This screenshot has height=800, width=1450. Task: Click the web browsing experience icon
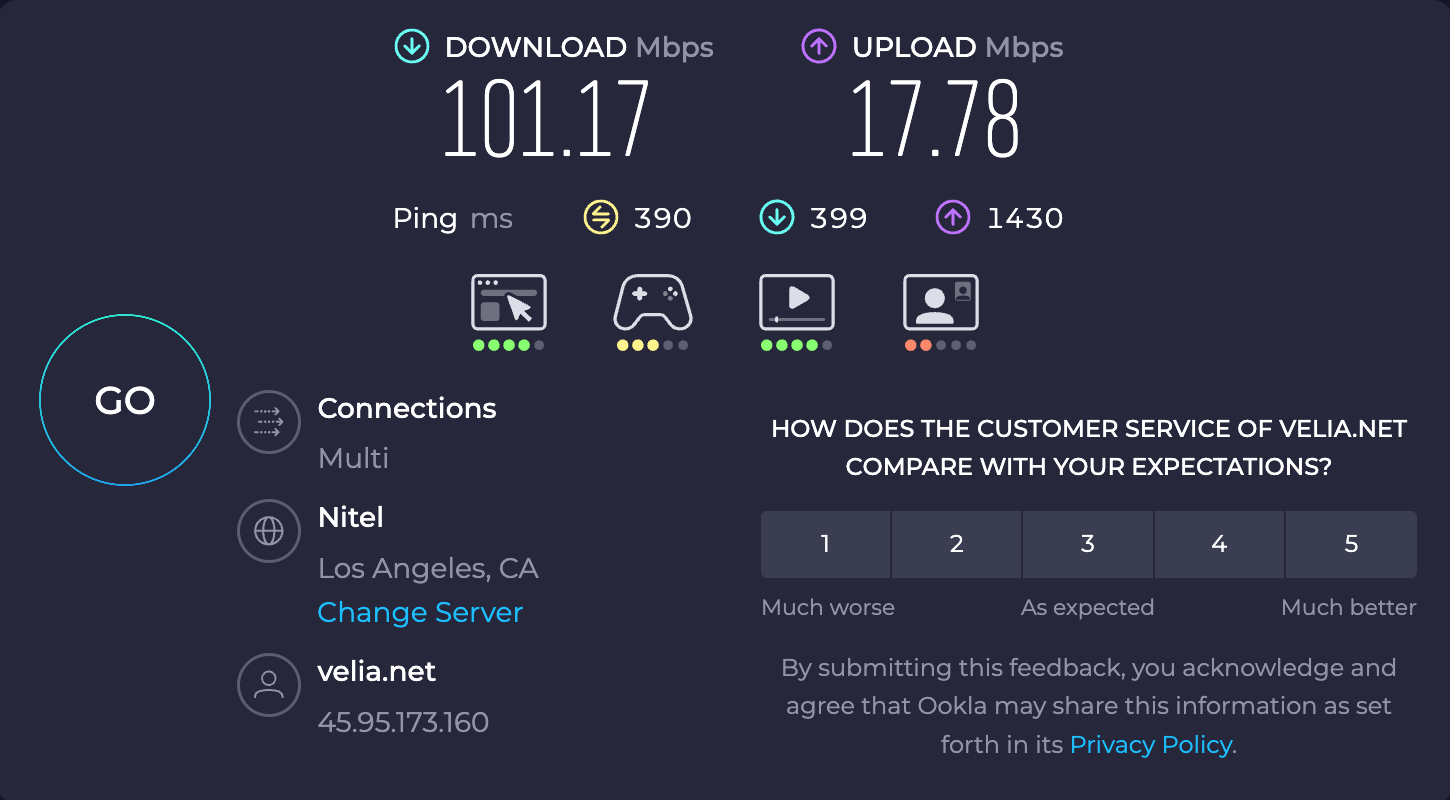point(509,302)
